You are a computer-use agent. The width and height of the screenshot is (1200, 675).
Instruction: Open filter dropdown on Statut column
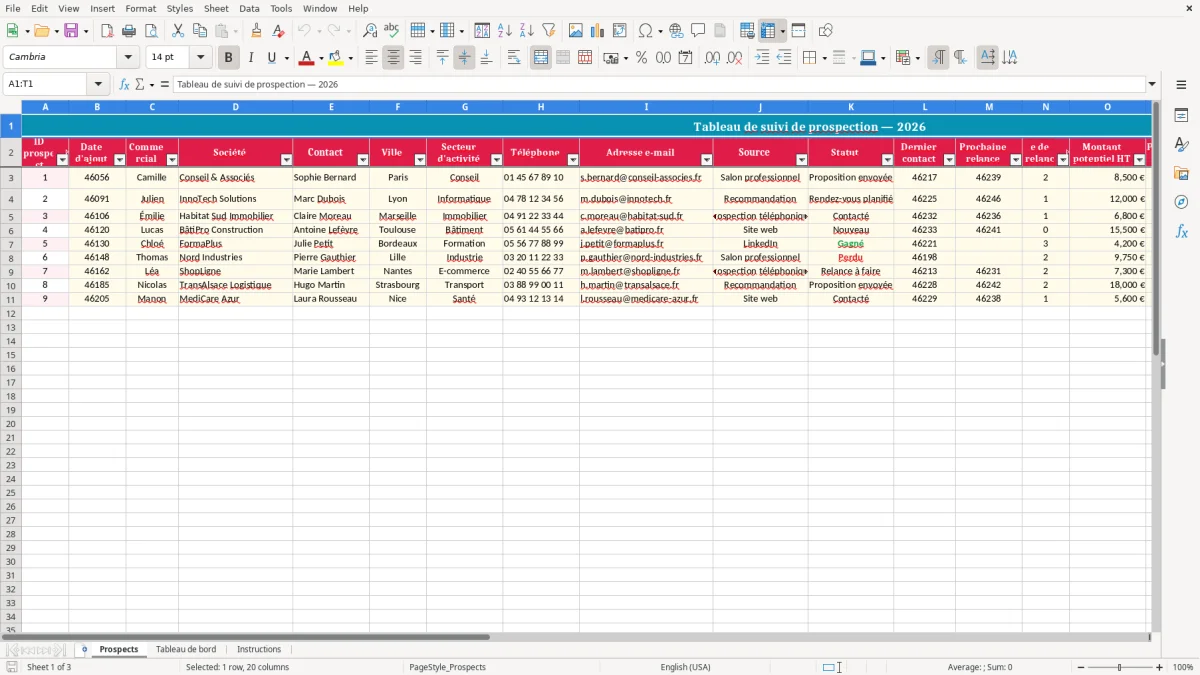887,160
